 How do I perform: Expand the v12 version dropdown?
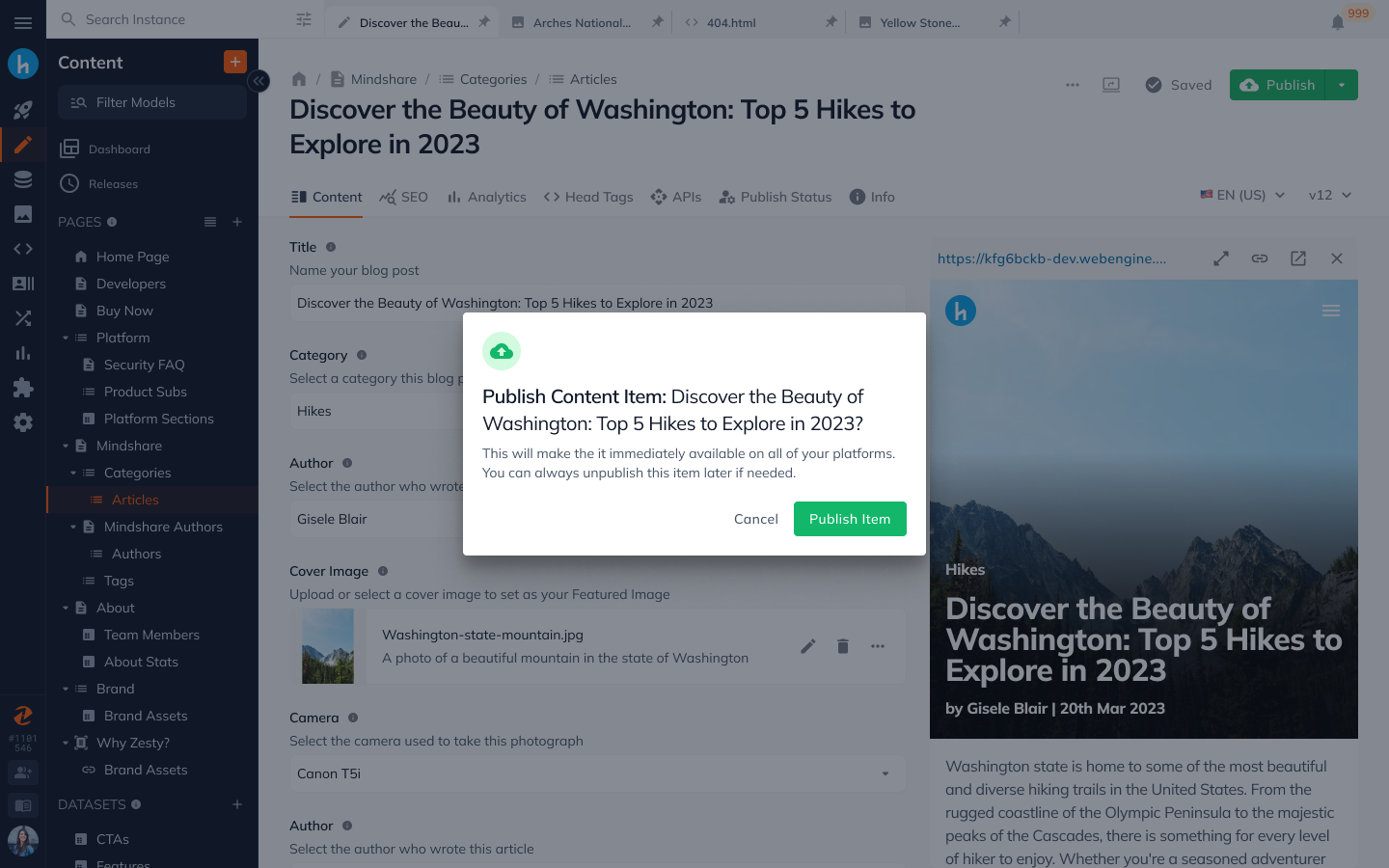click(1330, 195)
